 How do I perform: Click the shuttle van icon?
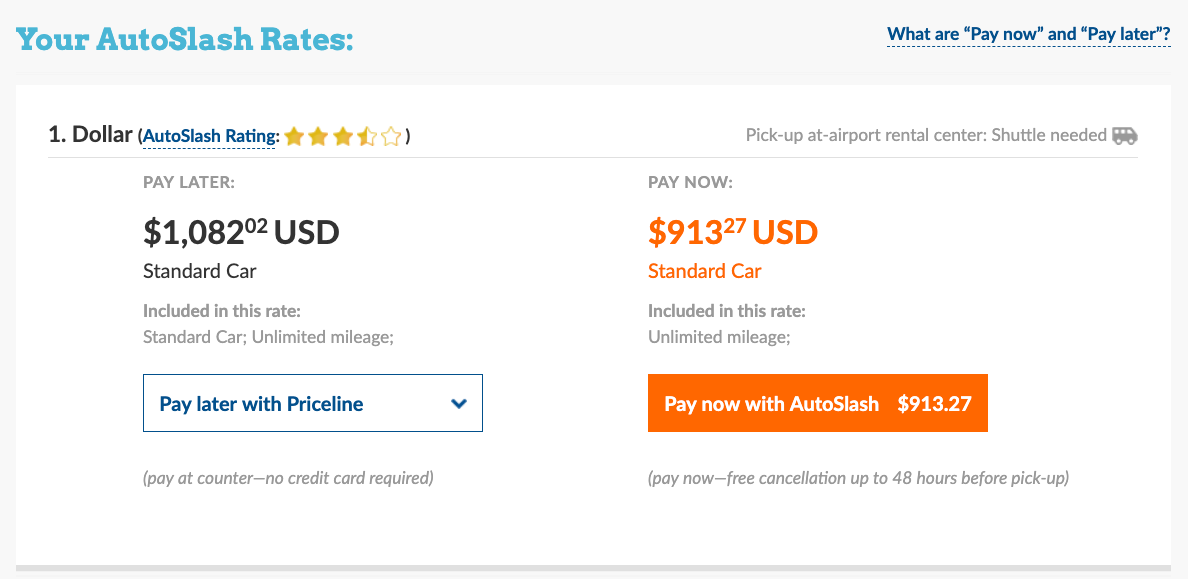pyautogui.click(x=1125, y=135)
